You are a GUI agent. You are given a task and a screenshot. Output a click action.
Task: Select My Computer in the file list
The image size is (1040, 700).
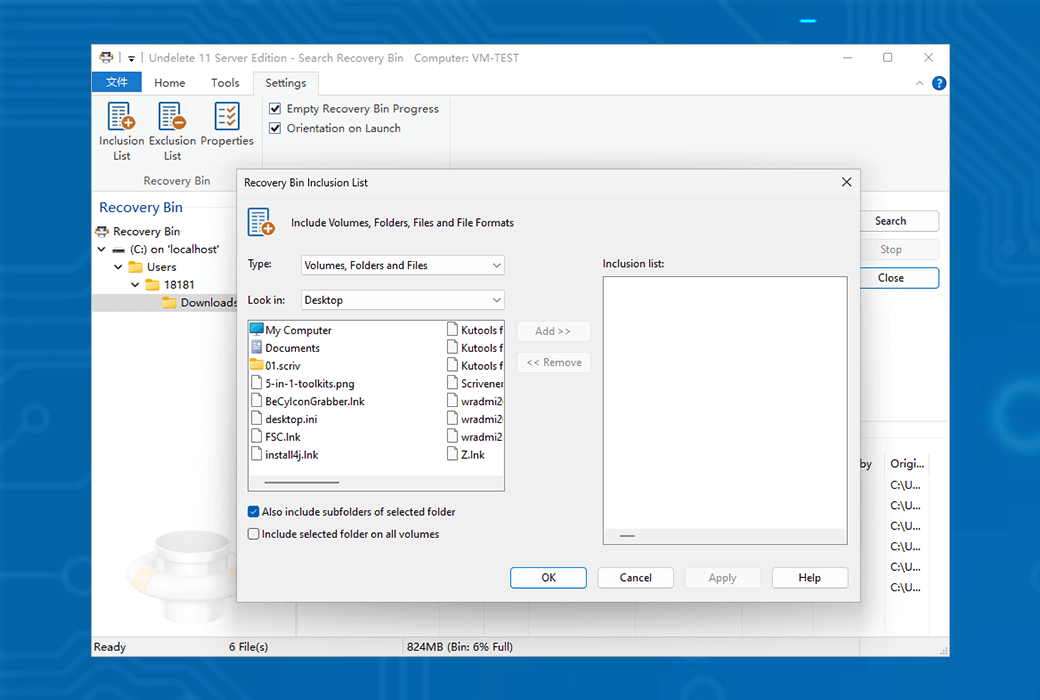coord(298,330)
